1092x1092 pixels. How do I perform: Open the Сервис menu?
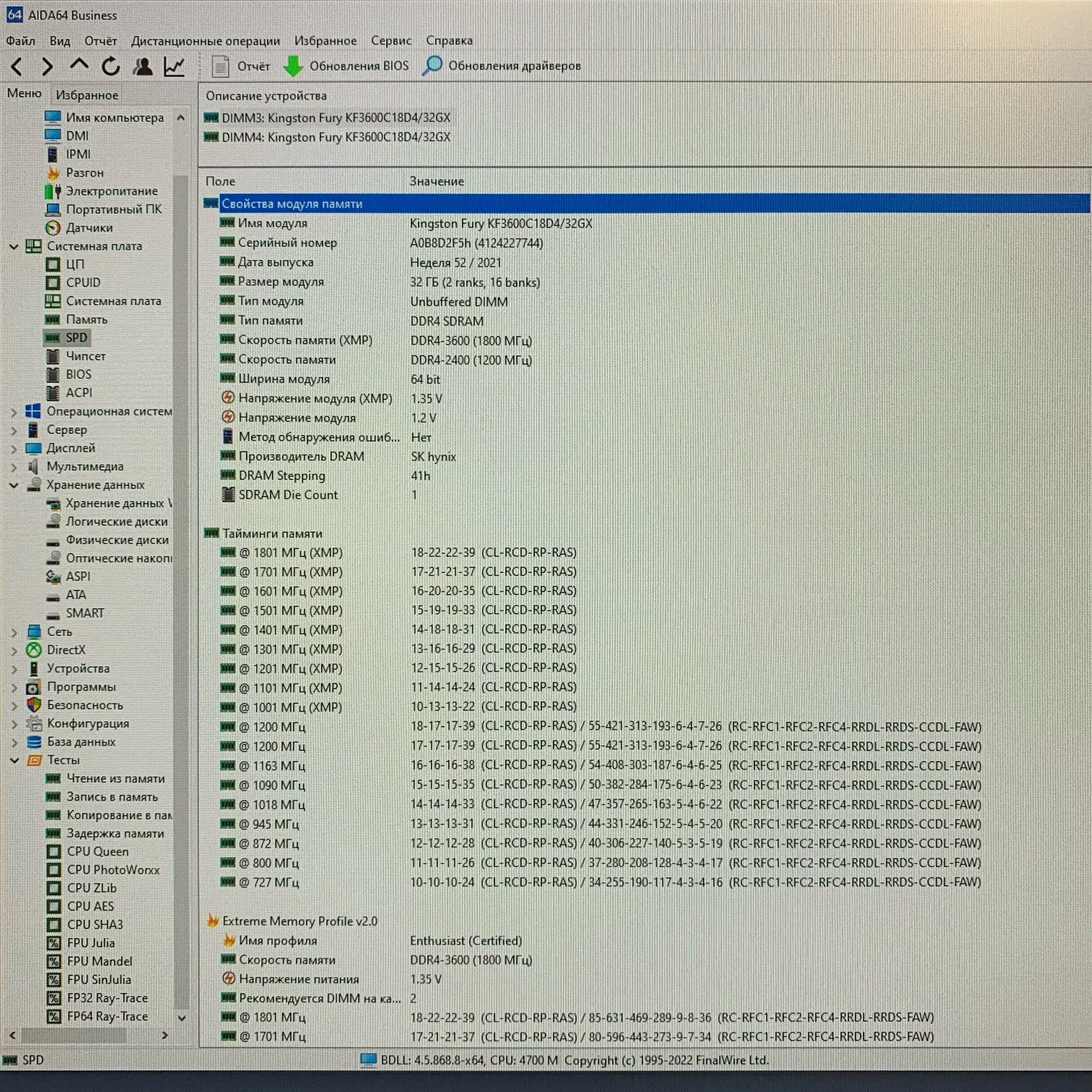pos(391,41)
